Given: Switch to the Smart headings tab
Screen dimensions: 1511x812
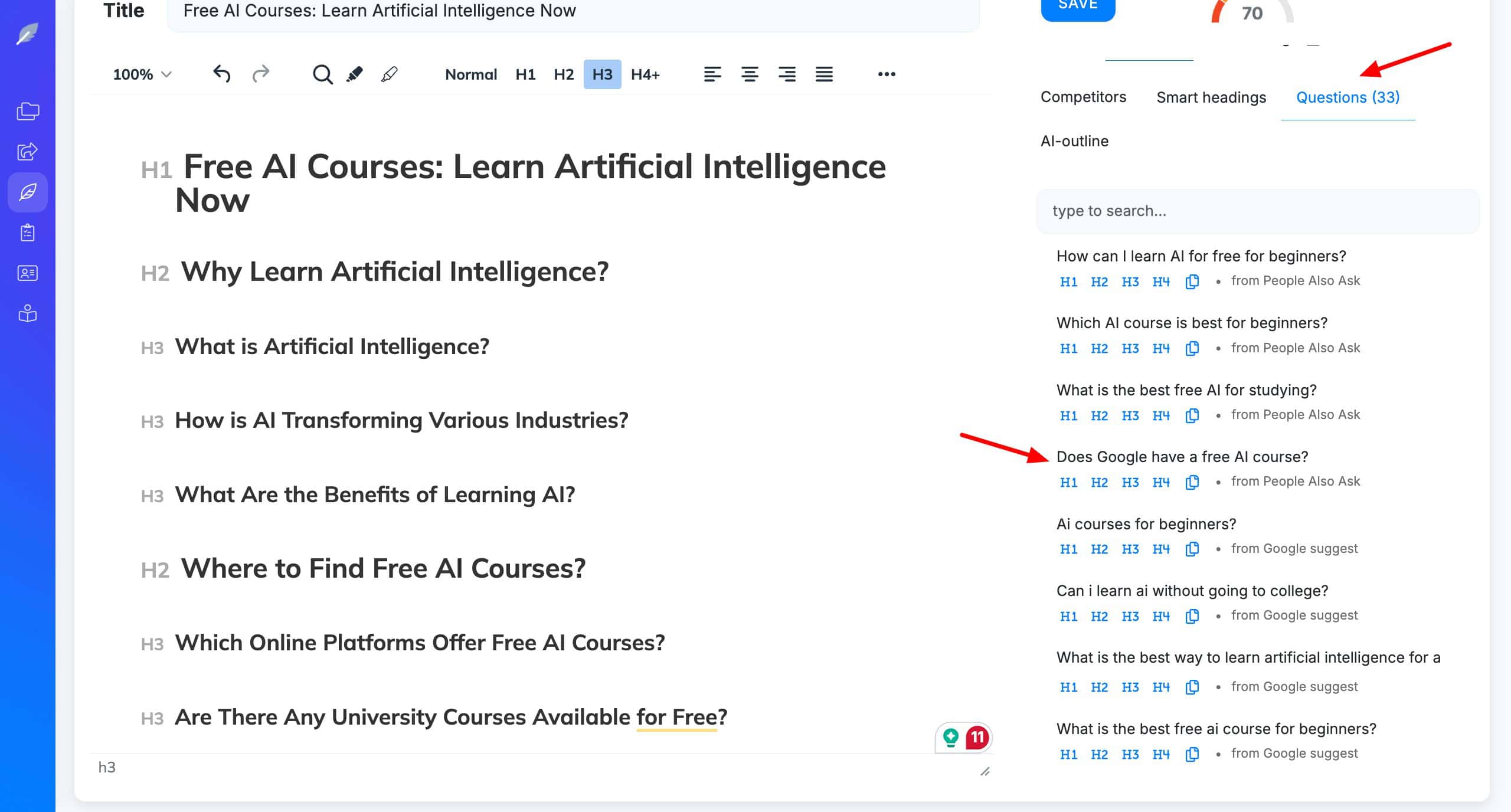Looking at the screenshot, I should click(1211, 97).
